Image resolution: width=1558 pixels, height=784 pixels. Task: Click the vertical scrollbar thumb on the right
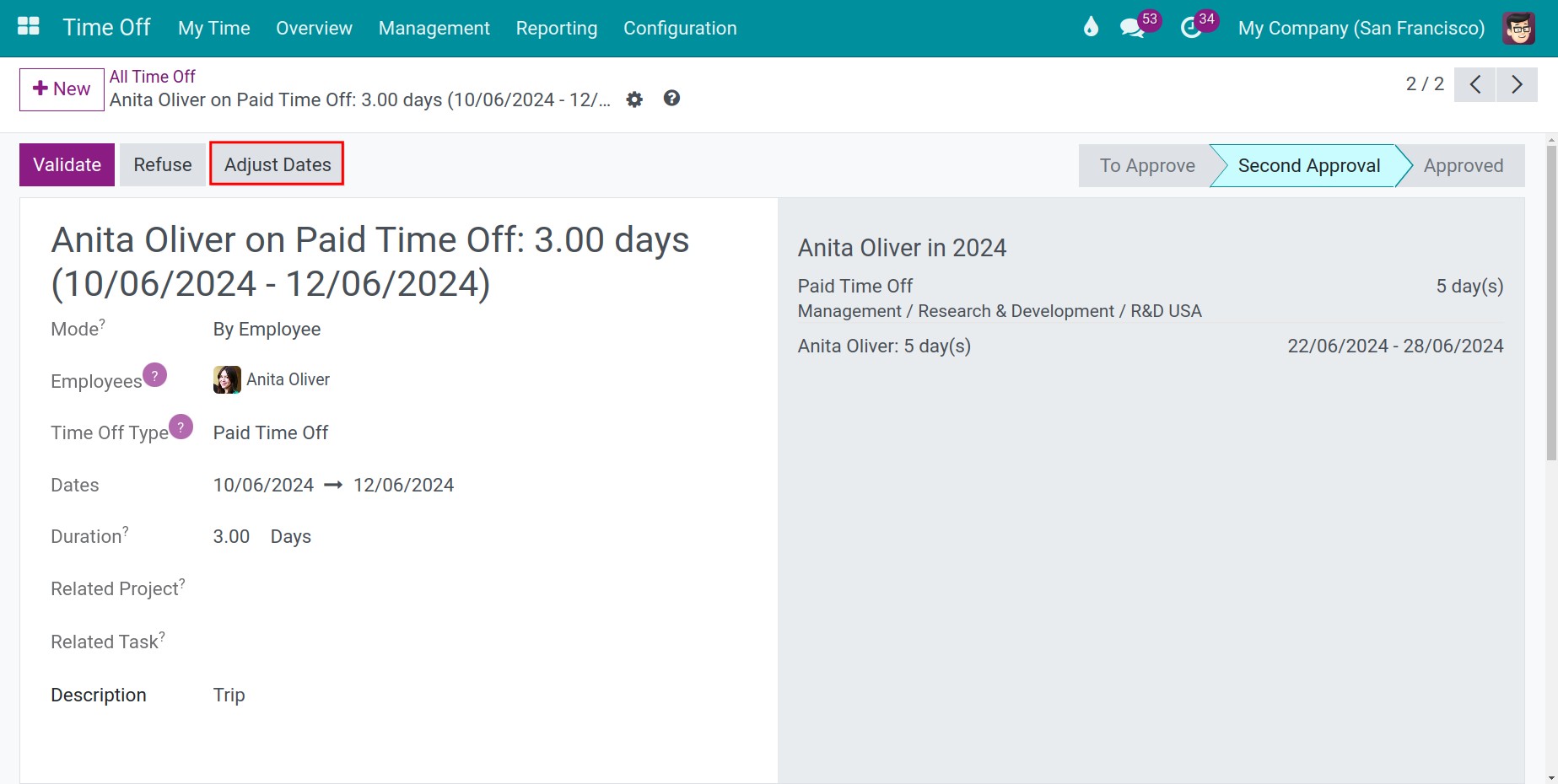(1551, 303)
